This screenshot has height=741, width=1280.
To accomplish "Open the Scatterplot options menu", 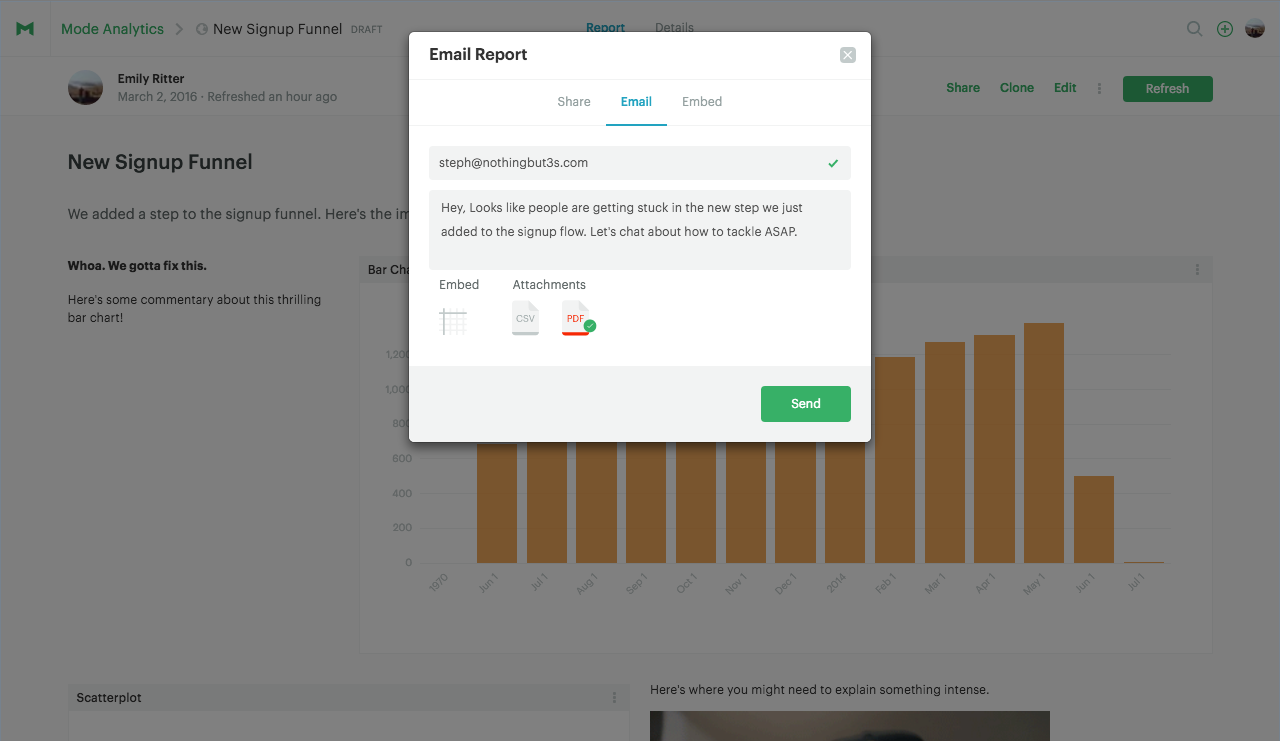I will 614,698.
